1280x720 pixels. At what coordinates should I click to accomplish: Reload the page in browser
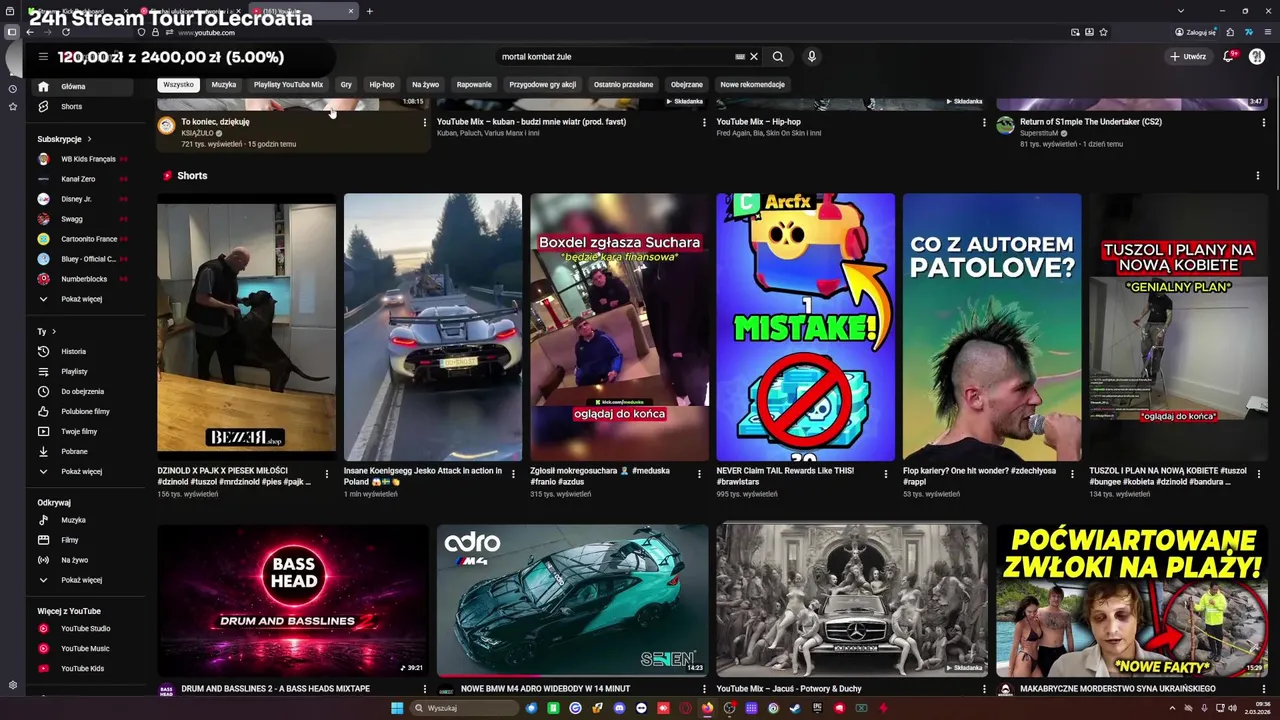click(x=64, y=32)
